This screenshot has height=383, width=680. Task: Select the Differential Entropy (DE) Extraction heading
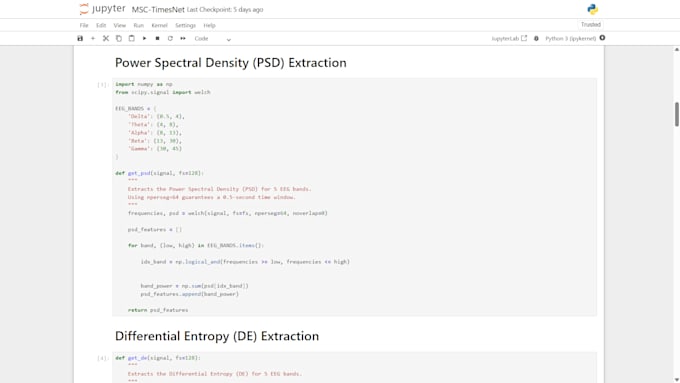coord(217,336)
